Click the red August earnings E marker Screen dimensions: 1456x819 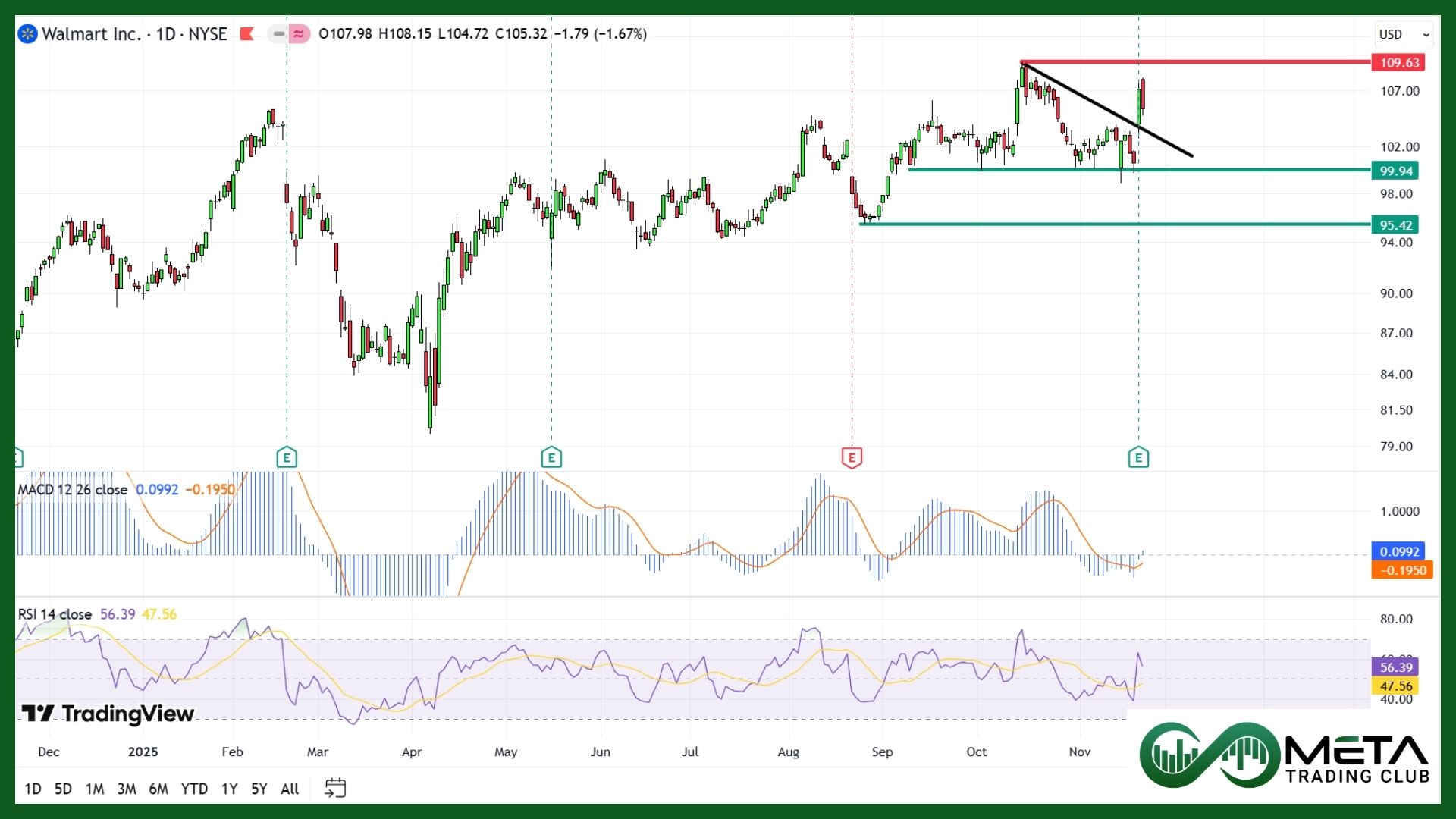pos(852,457)
